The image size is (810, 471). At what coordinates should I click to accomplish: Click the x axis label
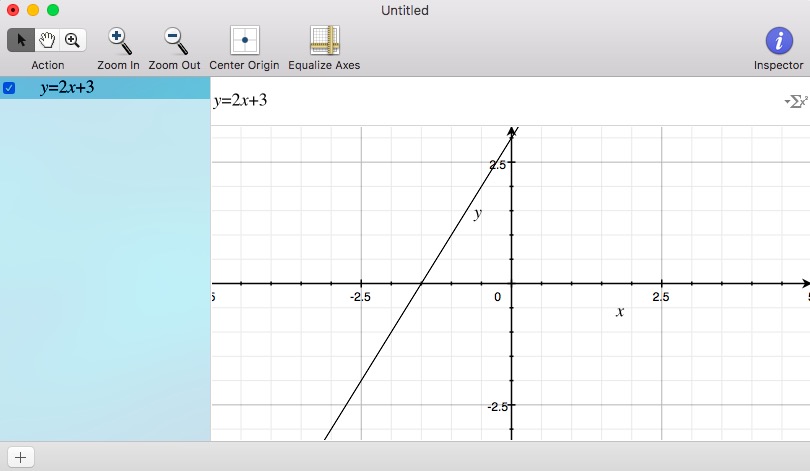point(620,312)
